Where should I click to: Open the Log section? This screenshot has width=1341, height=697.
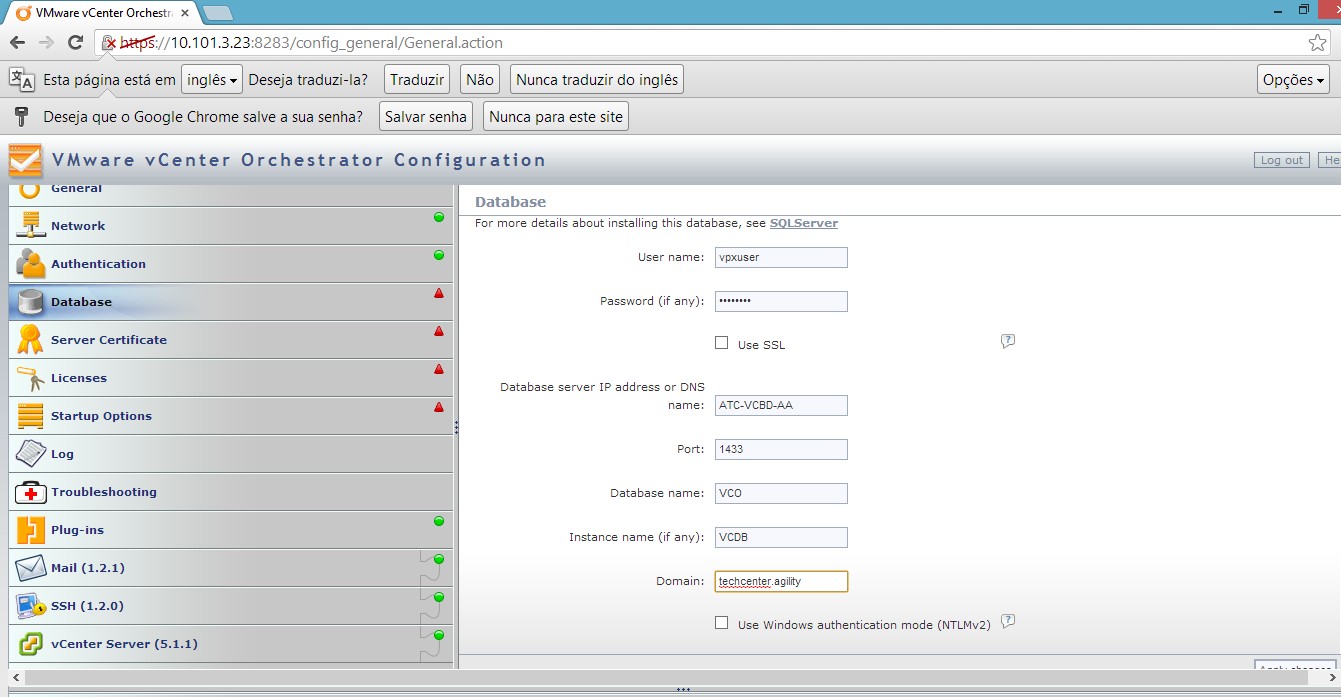click(x=62, y=454)
